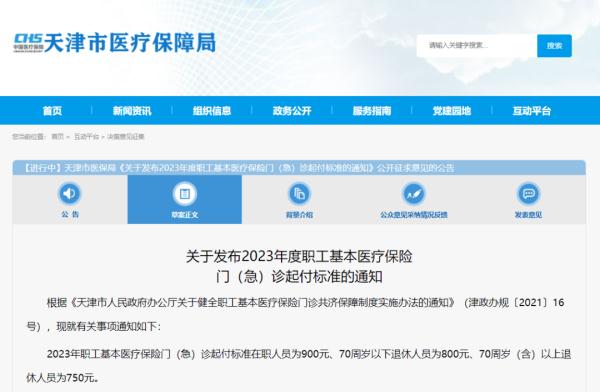The height and width of the screenshot is (392, 600).
Task: Click the CHS medical insurance logo
Action: click(29, 42)
